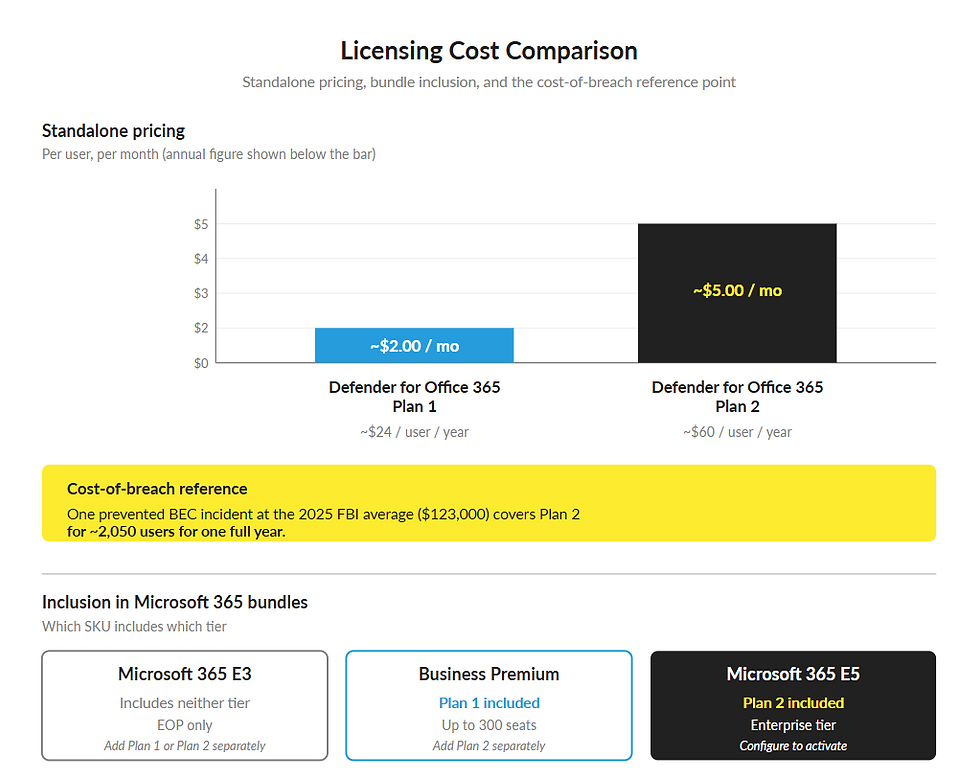The height and width of the screenshot is (779, 980).
Task: Click 'Add Plan 1 or Plan 2 separately'
Action: tap(184, 746)
